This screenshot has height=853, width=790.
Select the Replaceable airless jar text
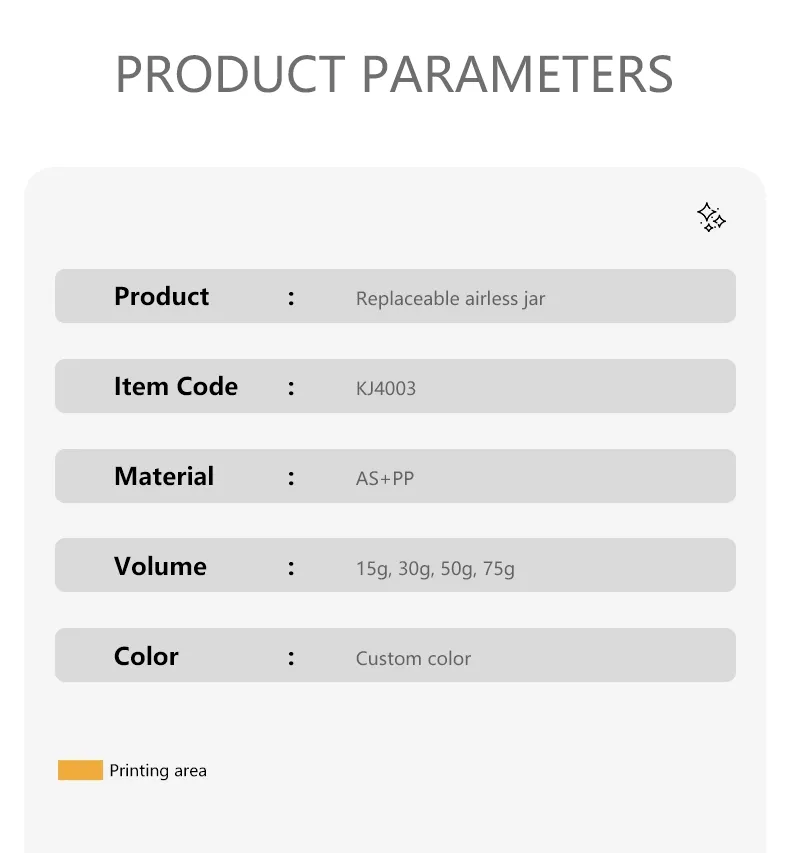[450, 299]
